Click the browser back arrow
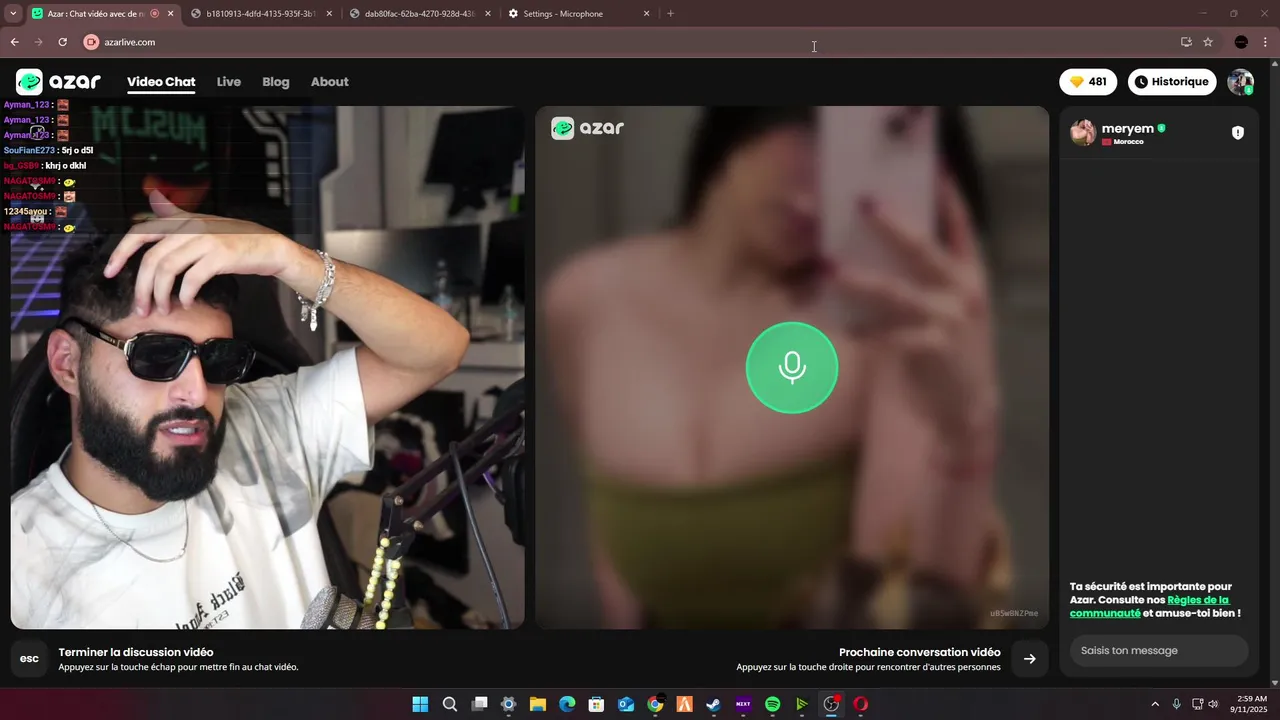1280x720 pixels. tap(14, 42)
